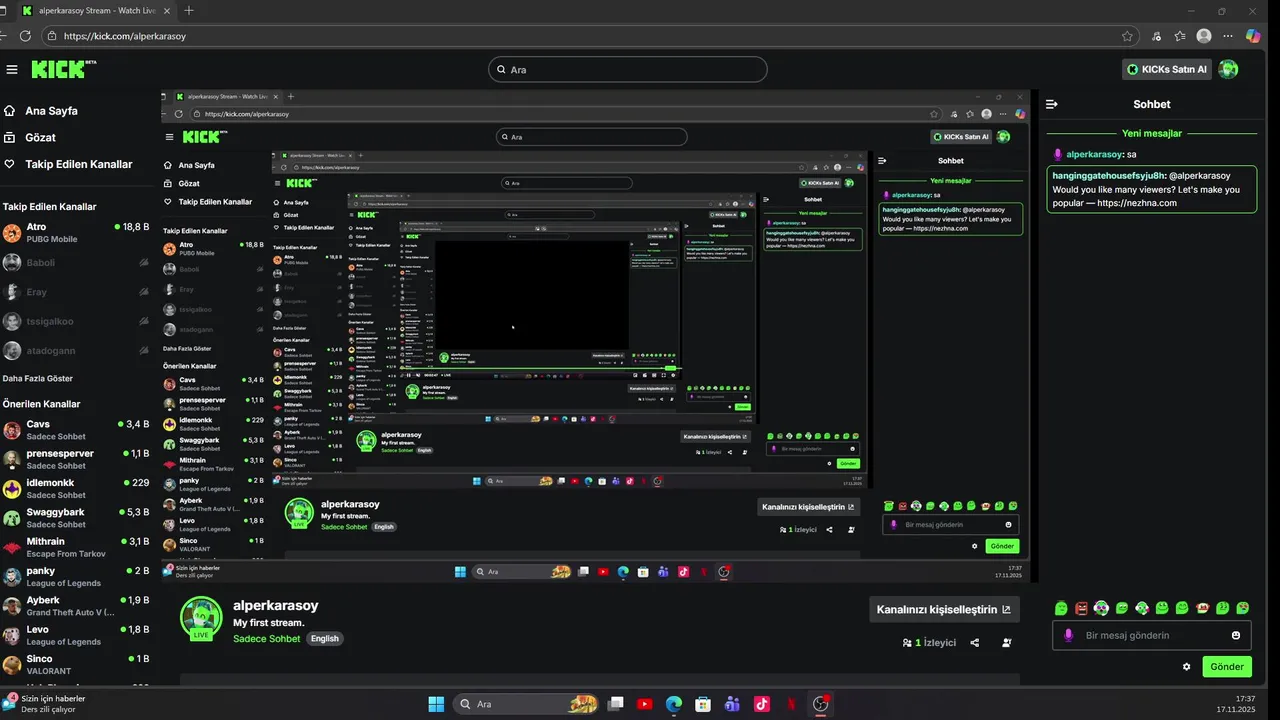Open the emoji picker in chat box

1236,635
